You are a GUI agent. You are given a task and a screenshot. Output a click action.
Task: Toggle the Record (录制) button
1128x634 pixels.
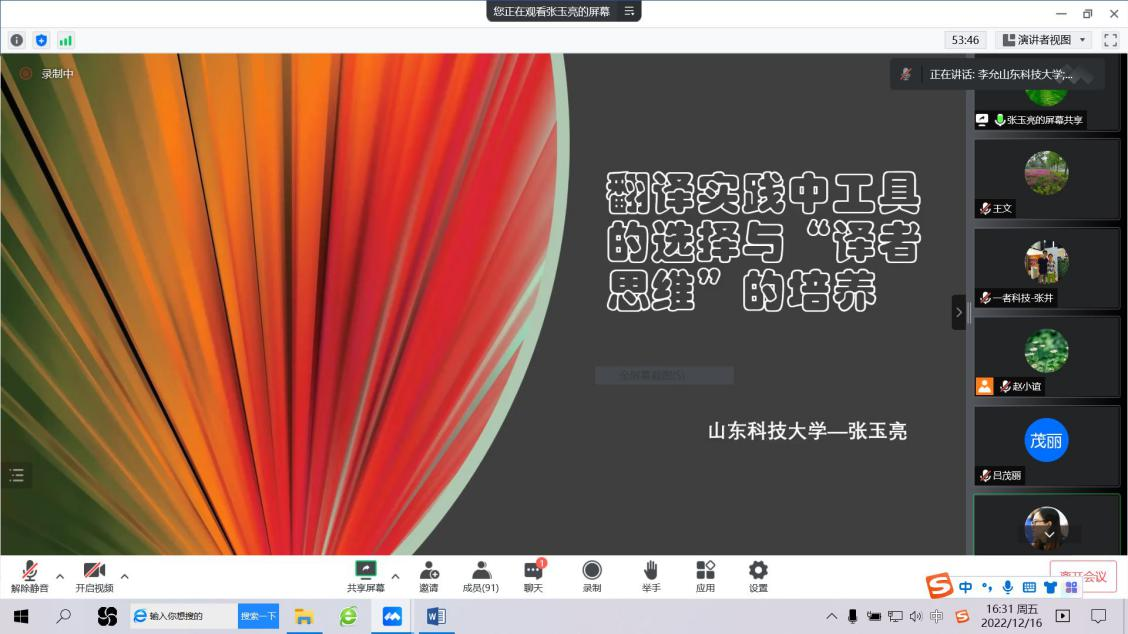tap(592, 576)
